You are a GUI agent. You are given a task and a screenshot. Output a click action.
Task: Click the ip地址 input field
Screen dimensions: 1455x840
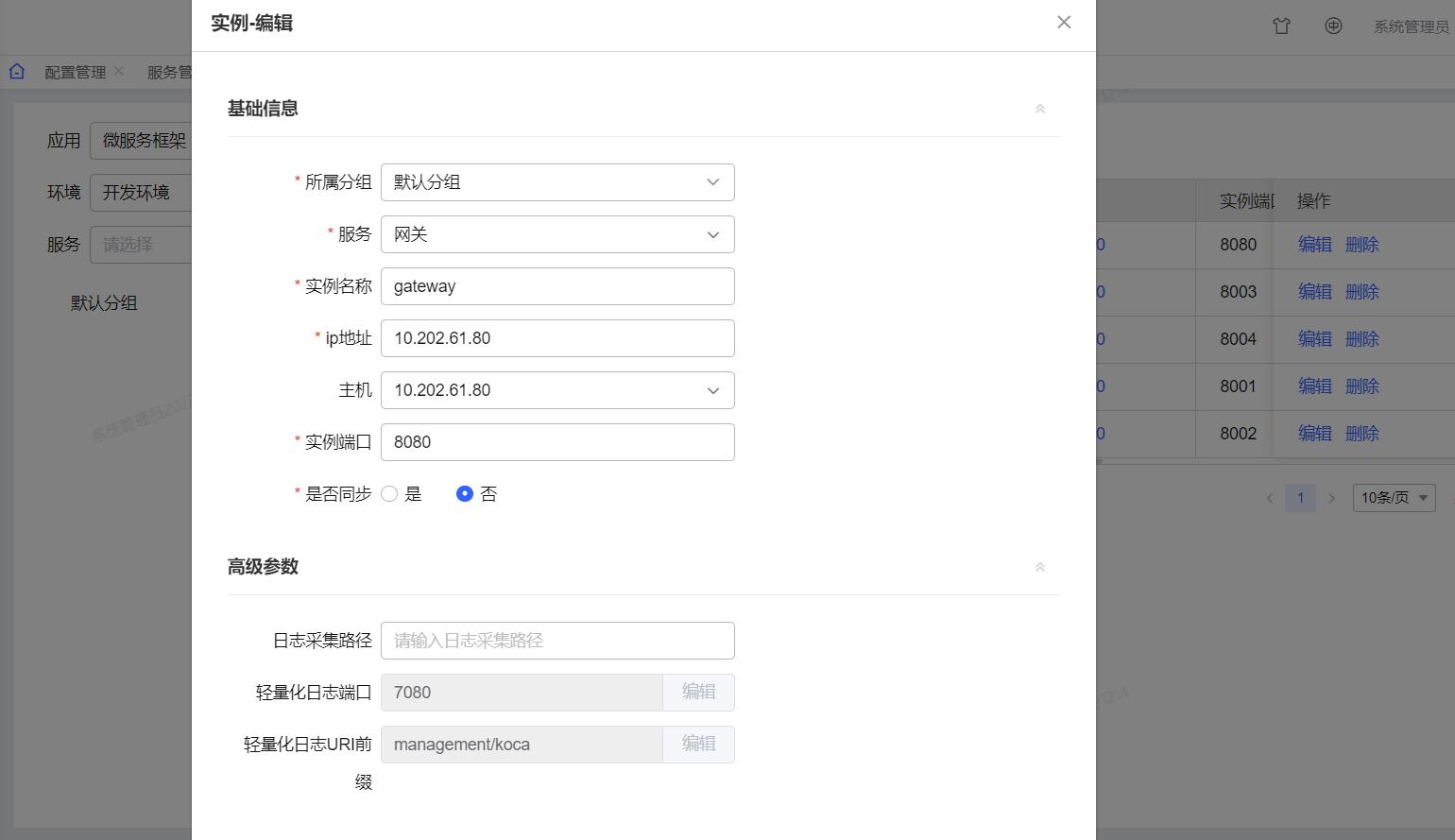[x=557, y=338]
